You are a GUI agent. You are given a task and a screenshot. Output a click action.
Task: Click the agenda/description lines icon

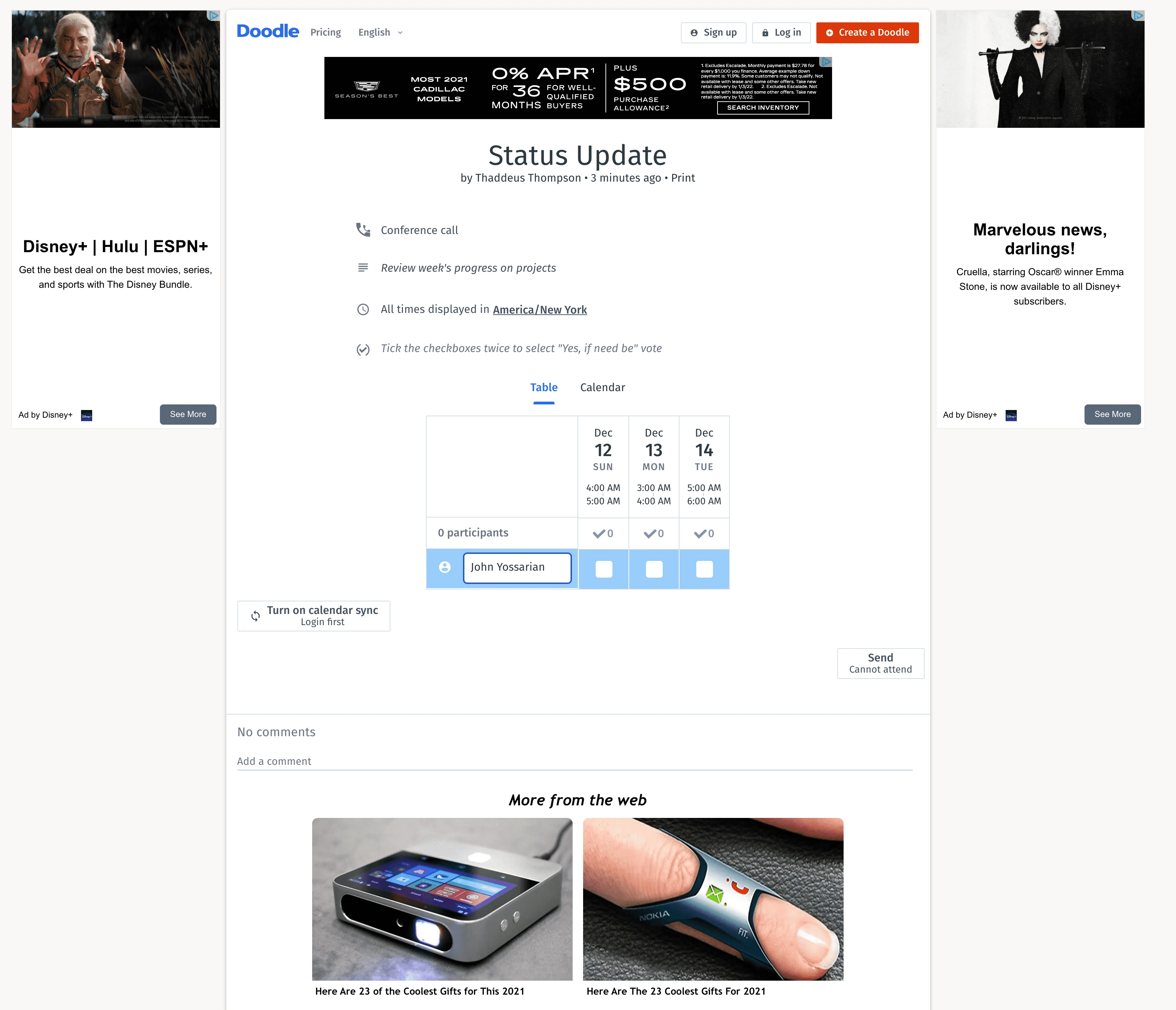[x=363, y=267]
